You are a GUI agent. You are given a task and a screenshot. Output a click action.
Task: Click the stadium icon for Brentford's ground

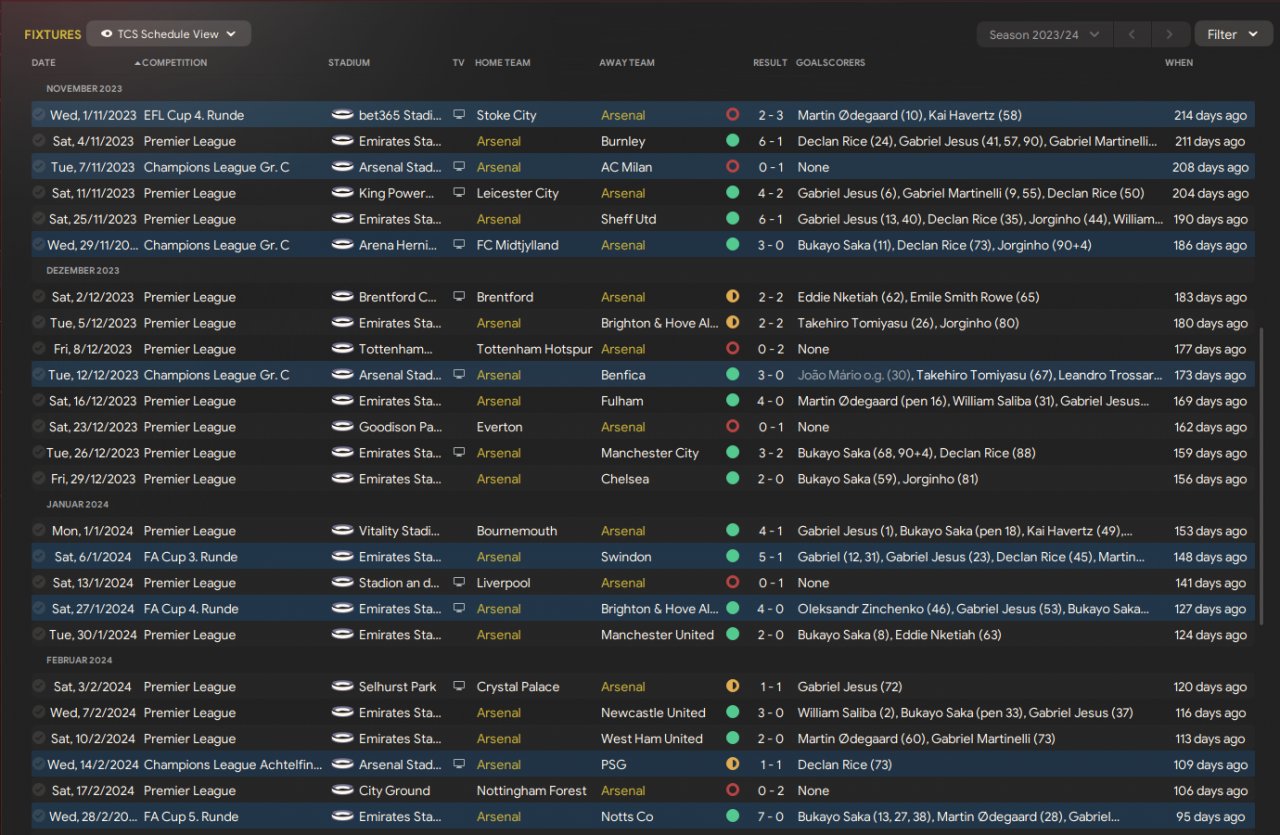(342, 297)
